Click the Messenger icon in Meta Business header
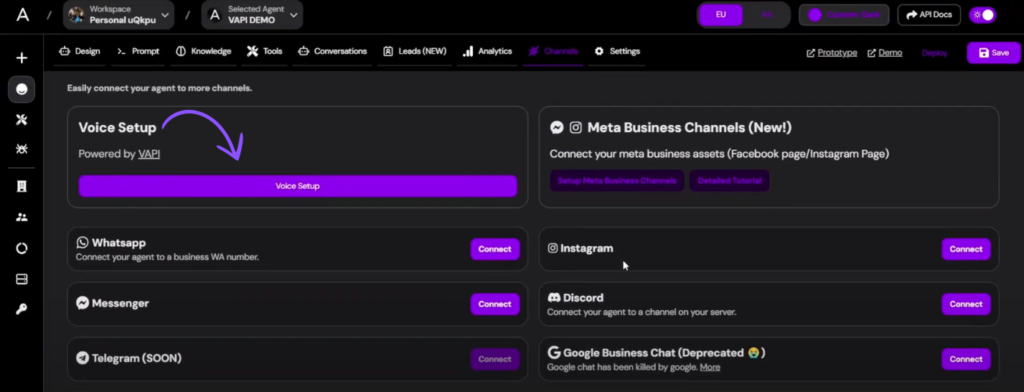1024x392 pixels. (556, 127)
